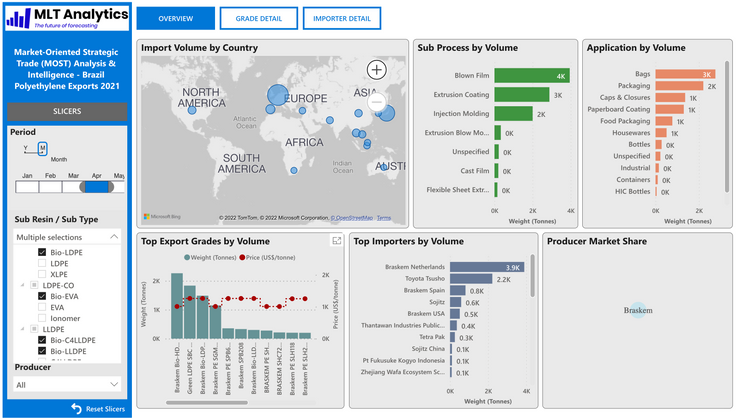740x418 pixels.
Task: Collapse the LDPE-CO tree group
Action: 20,285
